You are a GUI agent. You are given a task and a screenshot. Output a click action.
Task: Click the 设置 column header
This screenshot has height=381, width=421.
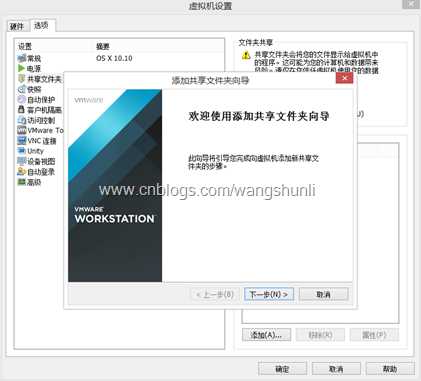25,47
